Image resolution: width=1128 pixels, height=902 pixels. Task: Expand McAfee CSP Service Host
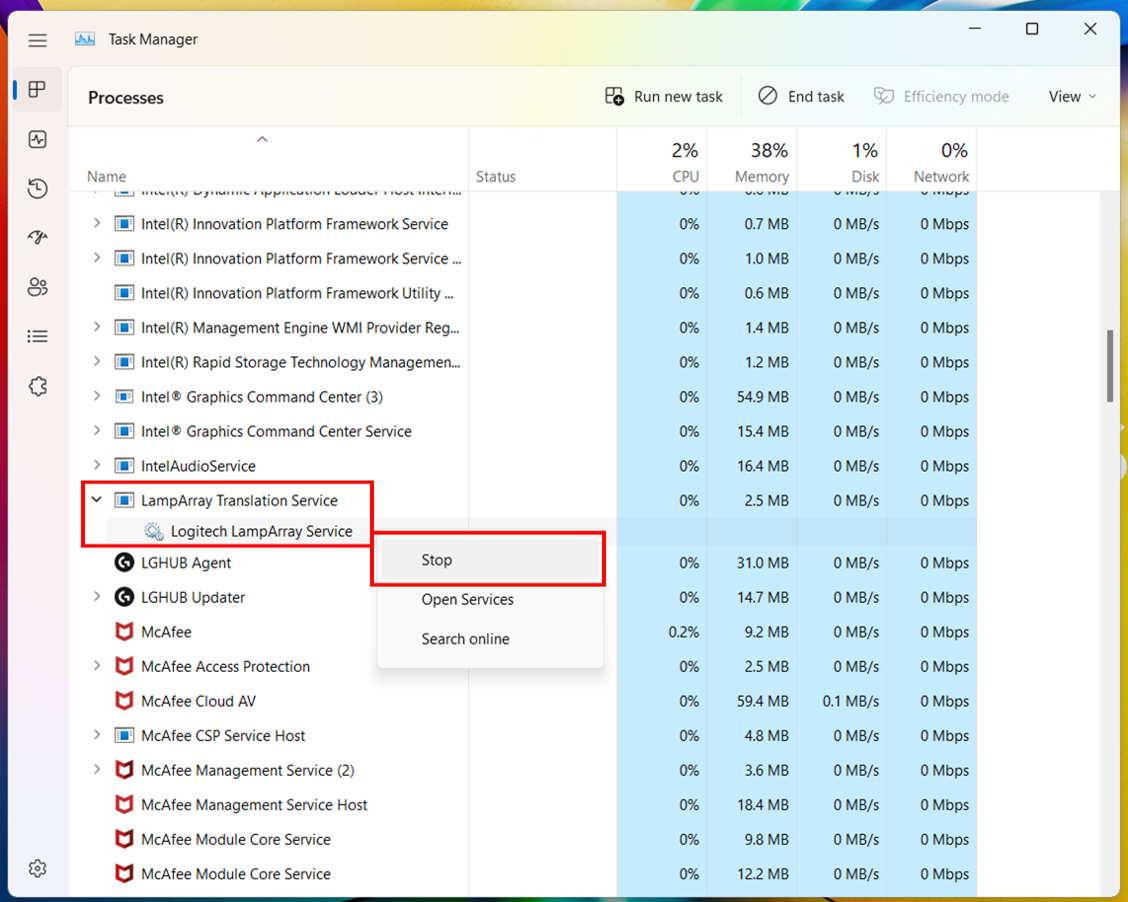96,735
